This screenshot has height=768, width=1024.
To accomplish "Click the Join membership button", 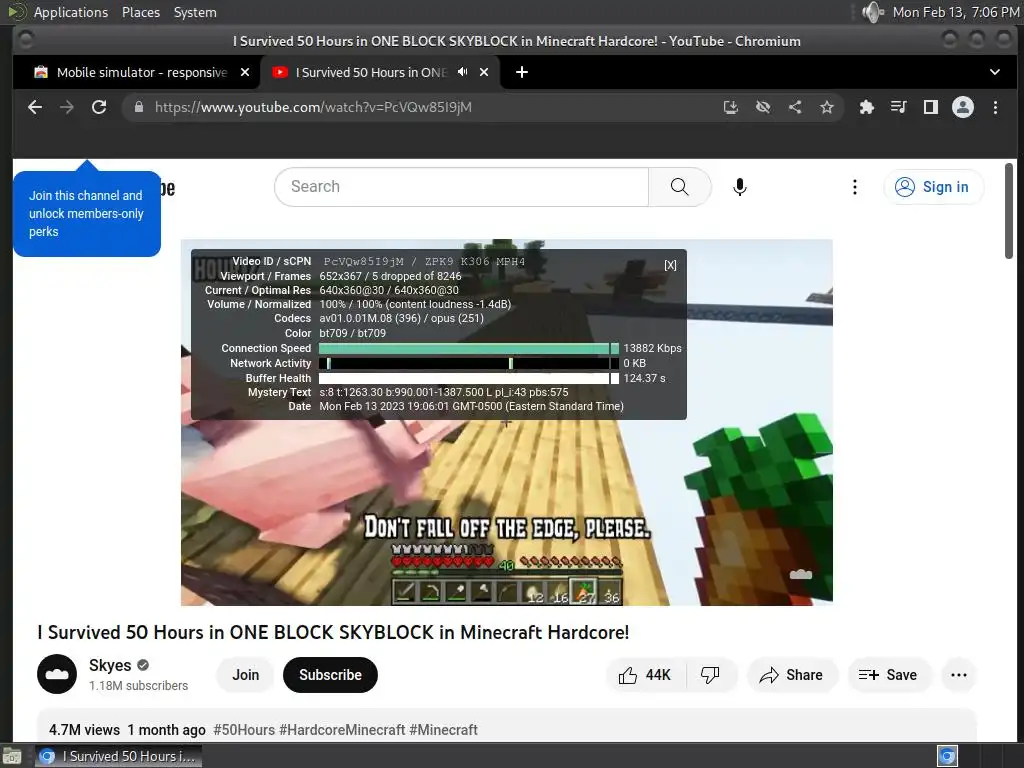I will (246, 675).
